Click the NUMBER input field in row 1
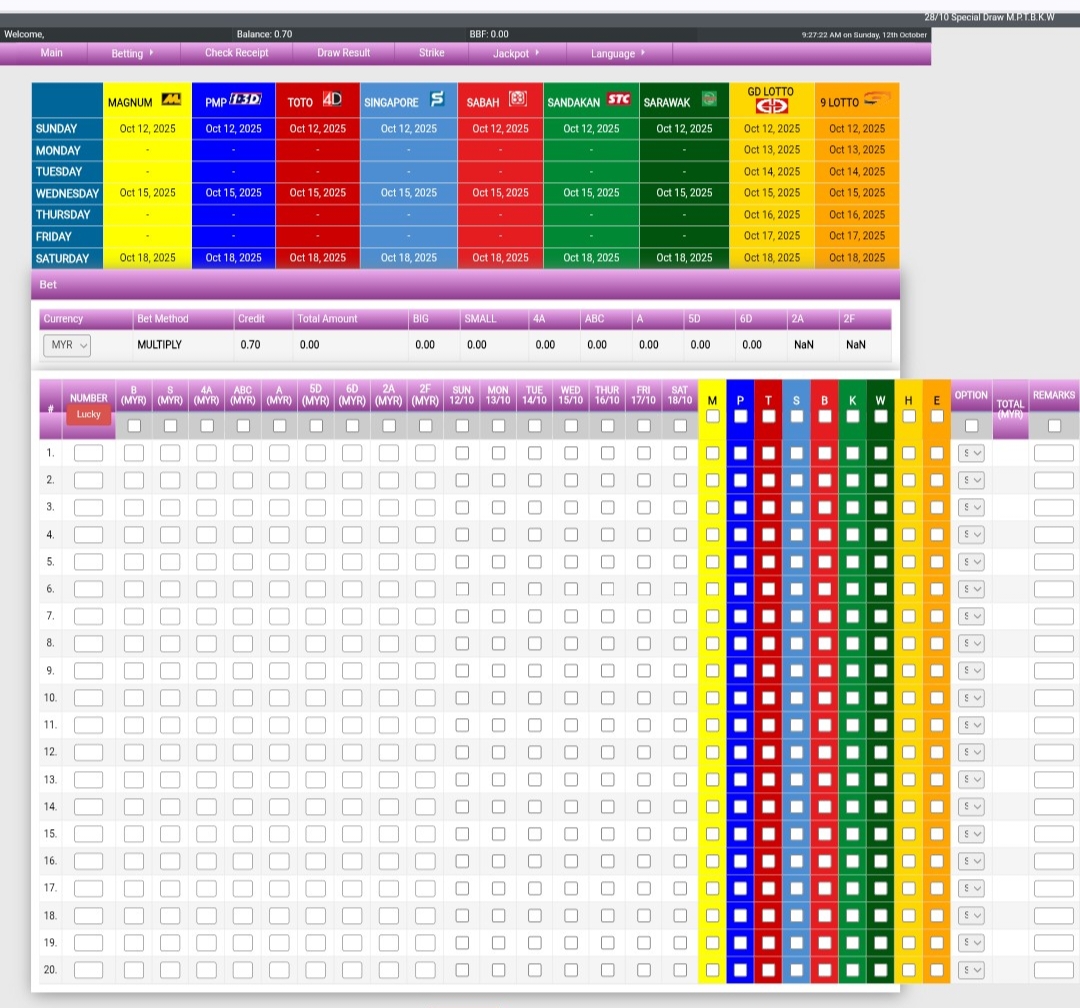The height and width of the screenshot is (1008, 1080). click(88, 453)
